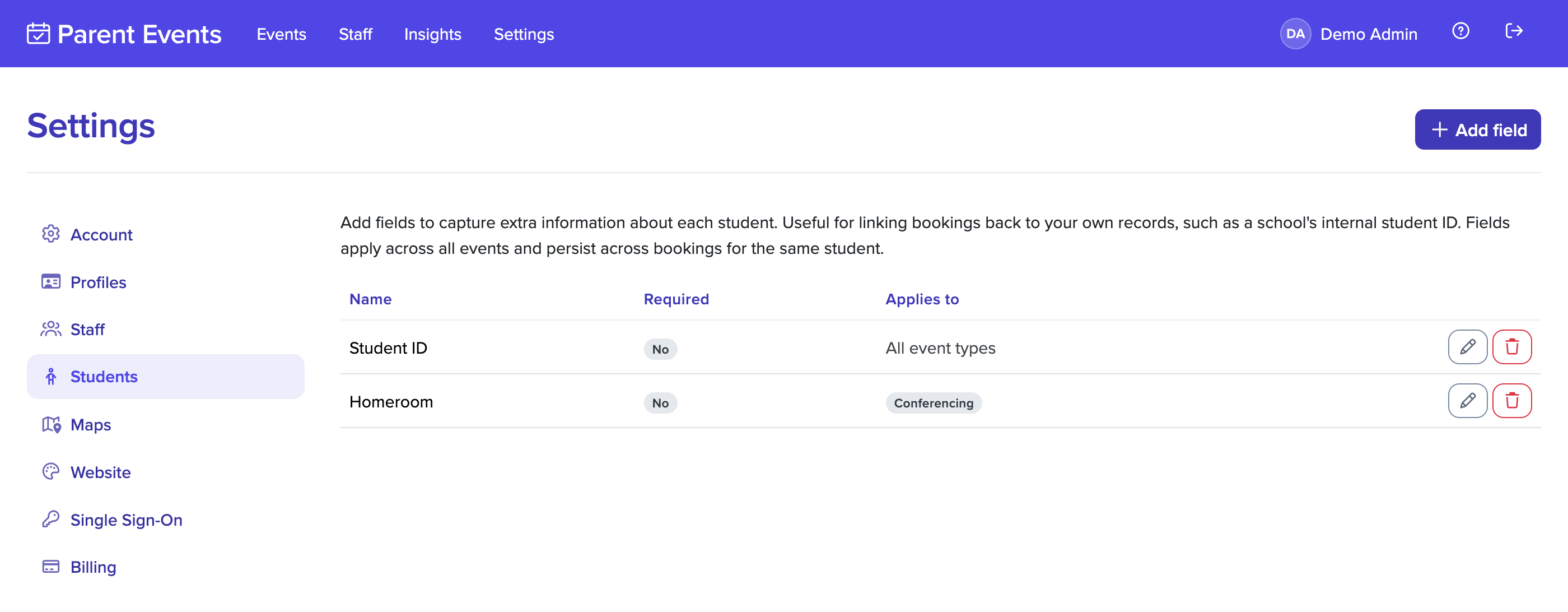Image resolution: width=1568 pixels, height=612 pixels.
Task: Click the Demo Admin user name
Action: pos(1368,34)
